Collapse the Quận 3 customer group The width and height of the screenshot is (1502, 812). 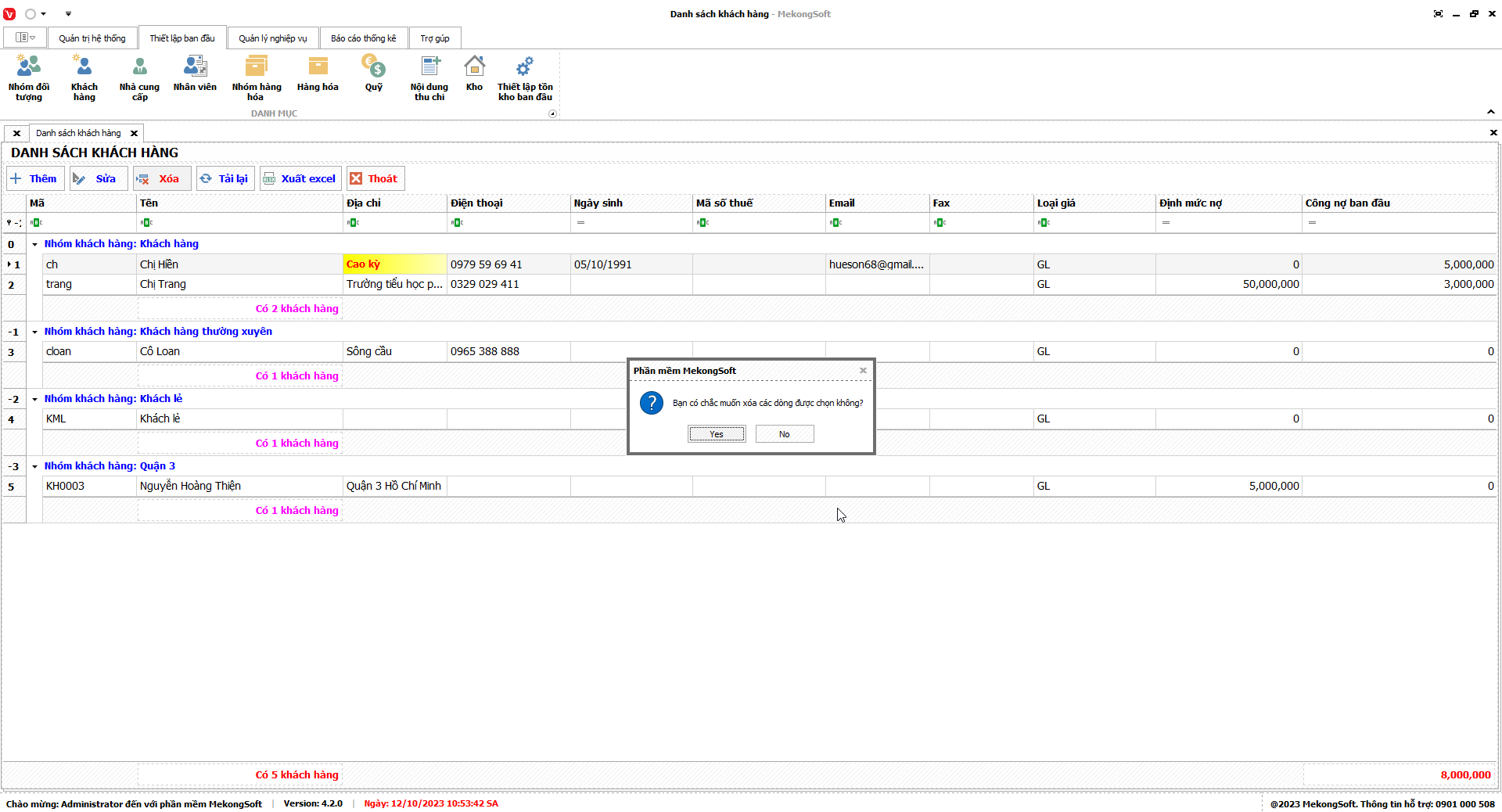pyautogui.click(x=34, y=467)
